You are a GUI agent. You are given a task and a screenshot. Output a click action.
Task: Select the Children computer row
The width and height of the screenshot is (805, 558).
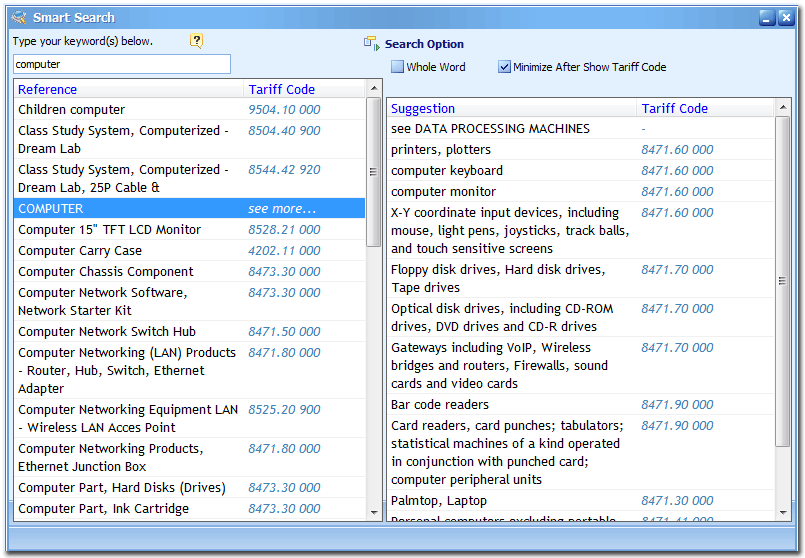coord(72,110)
